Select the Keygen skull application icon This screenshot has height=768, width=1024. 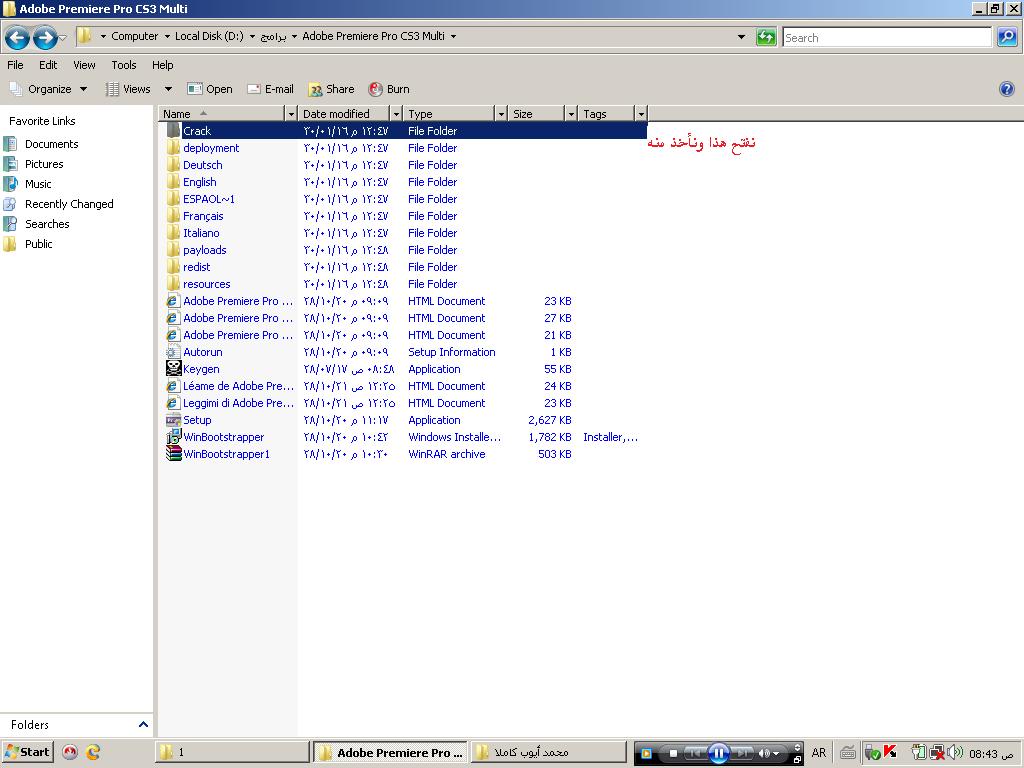coord(173,368)
